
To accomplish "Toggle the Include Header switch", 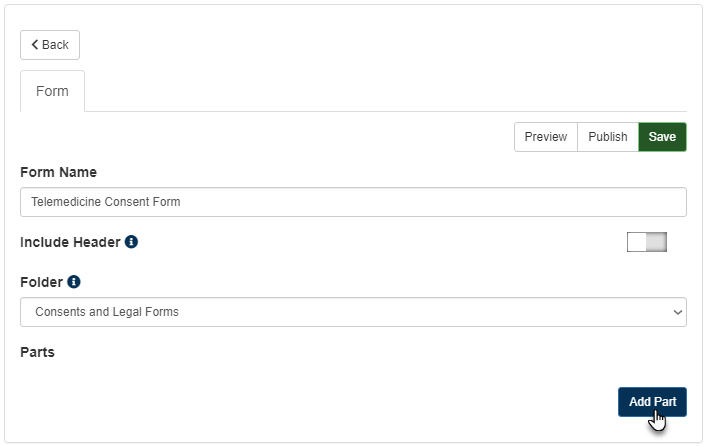I will 646,242.
